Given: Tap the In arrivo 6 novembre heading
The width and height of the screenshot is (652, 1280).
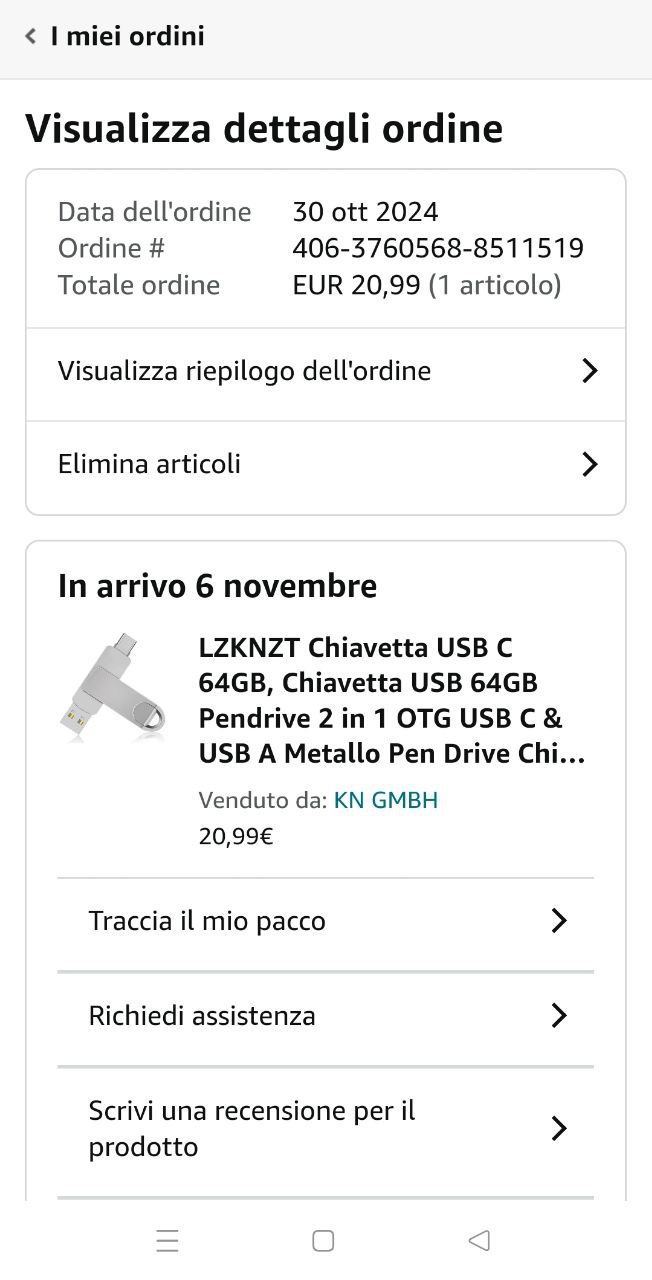Looking at the screenshot, I should (x=217, y=586).
